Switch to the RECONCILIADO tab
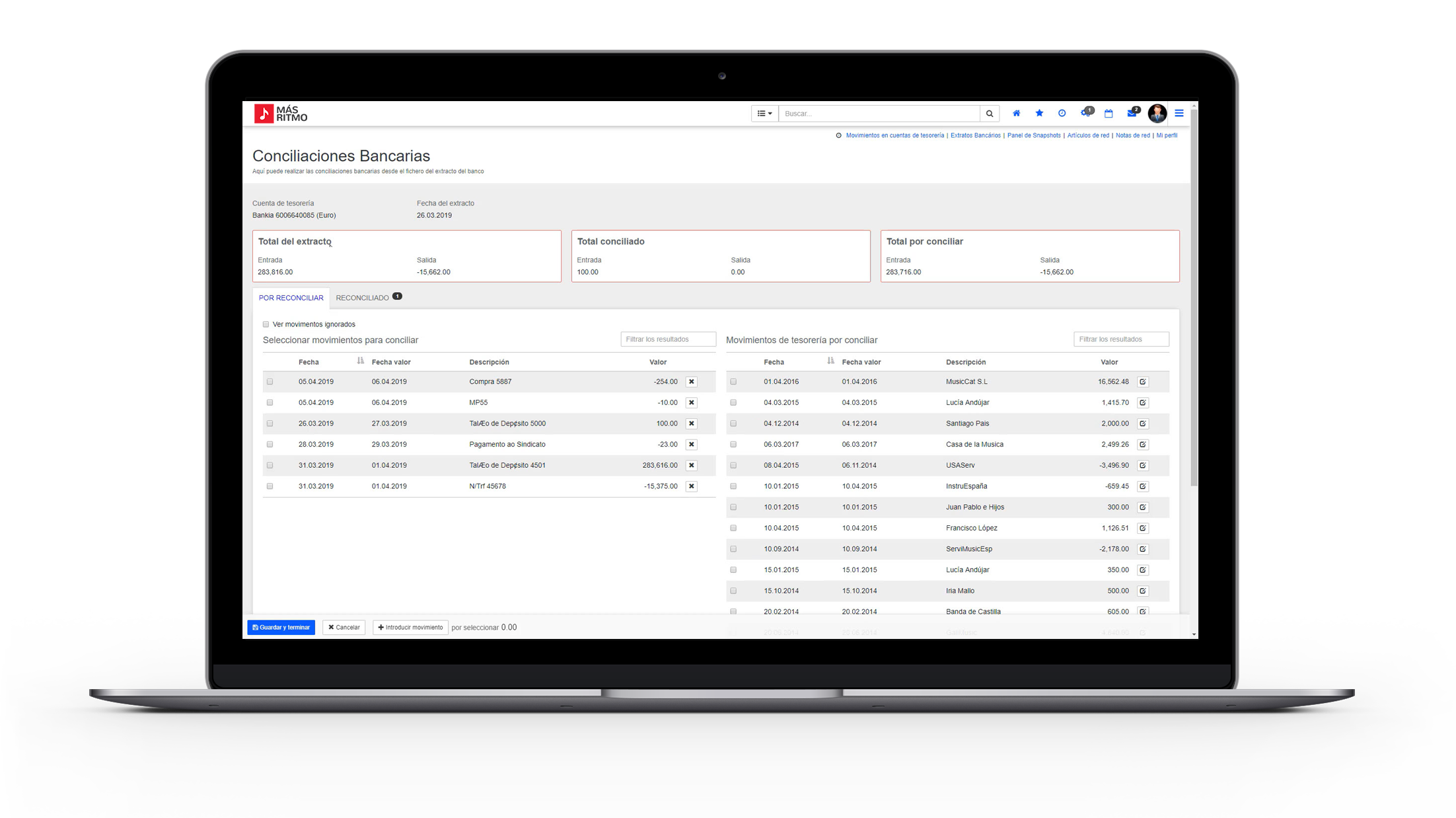The width and height of the screenshot is (1456, 818). (x=363, y=298)
